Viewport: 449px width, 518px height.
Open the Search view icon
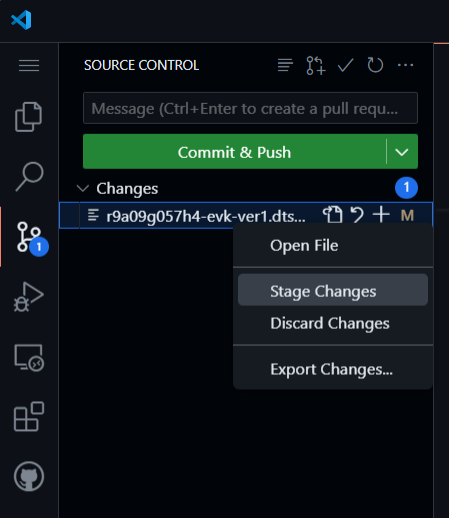click(x=29, y=176)
